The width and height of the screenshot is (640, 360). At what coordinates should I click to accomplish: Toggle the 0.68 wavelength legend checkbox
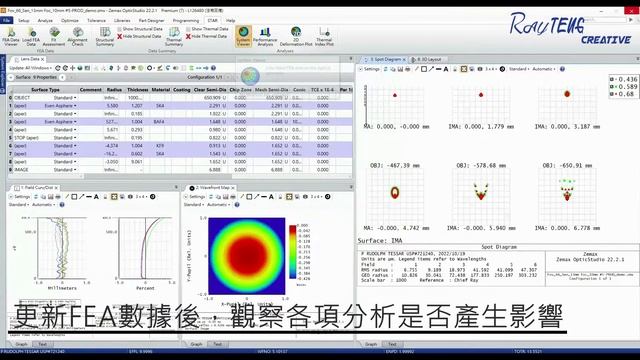pos(612,94)
